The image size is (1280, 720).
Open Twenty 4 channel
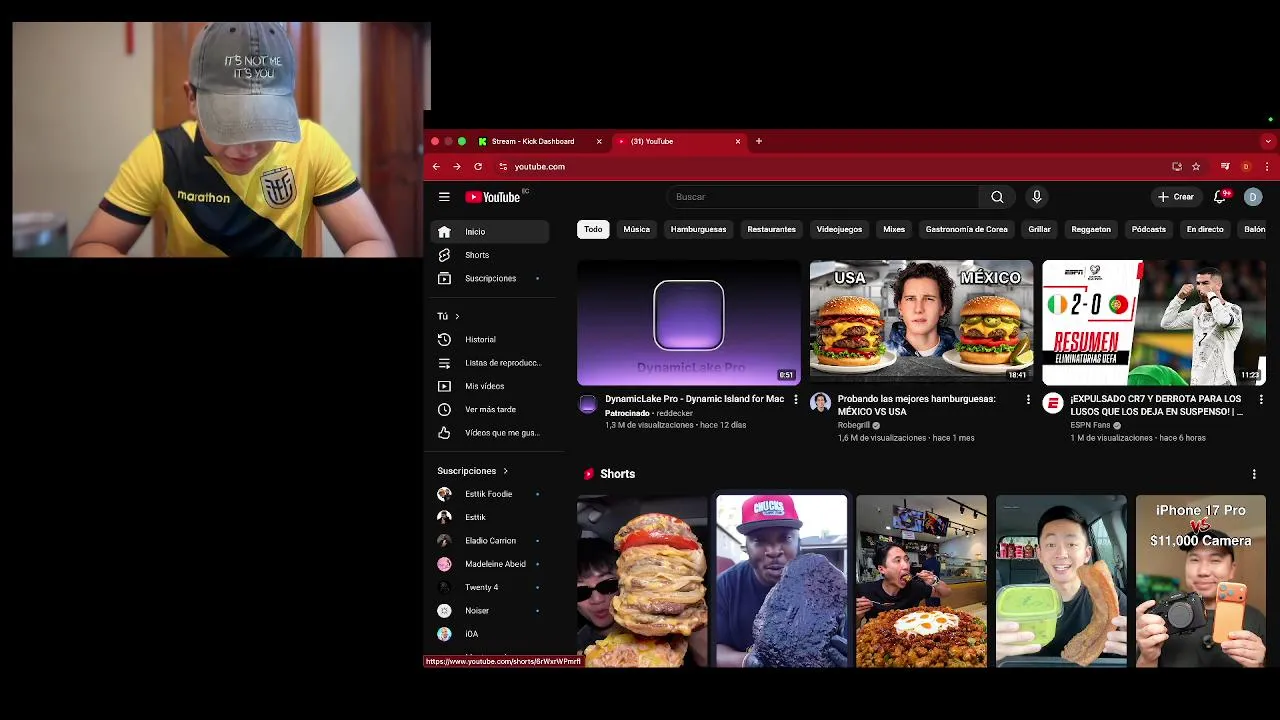[x=490, y=587]
